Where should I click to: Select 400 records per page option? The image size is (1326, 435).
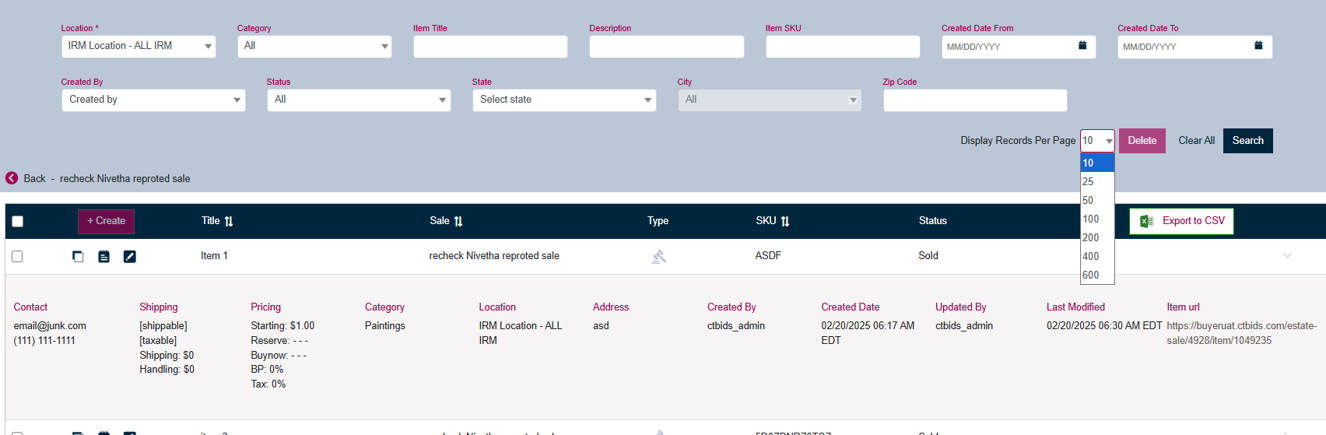pos(1097,256)
